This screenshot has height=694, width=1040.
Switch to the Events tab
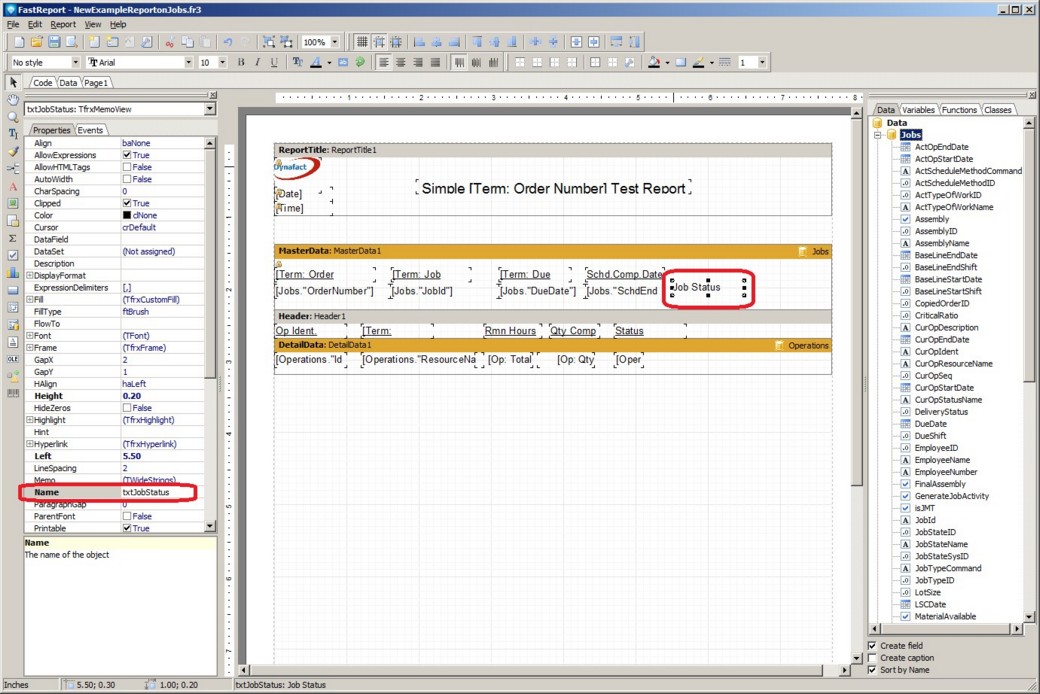pos(90,130)
